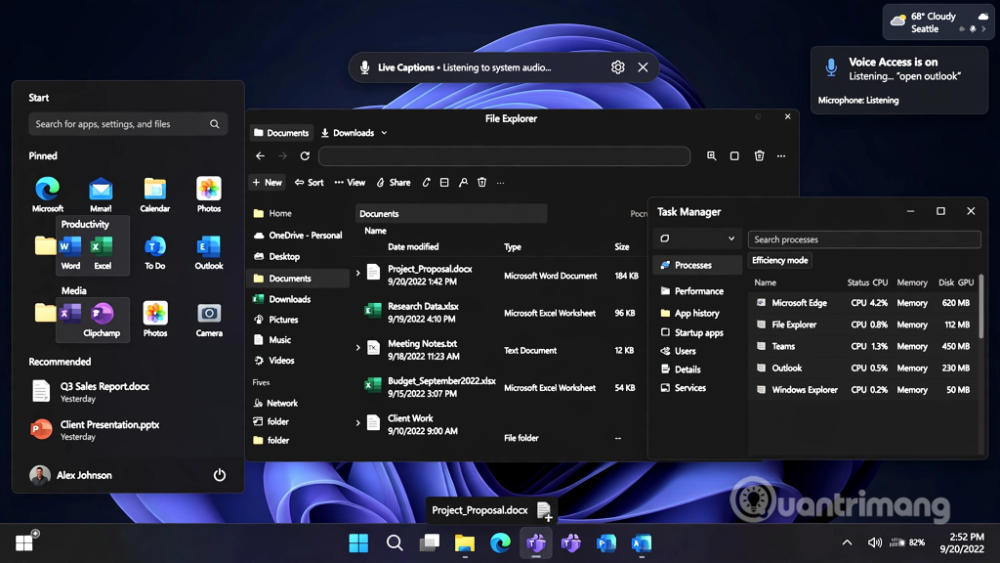Open the Mail pinned app
This screenshot has width=1000, height=563.
pos(101,194)
